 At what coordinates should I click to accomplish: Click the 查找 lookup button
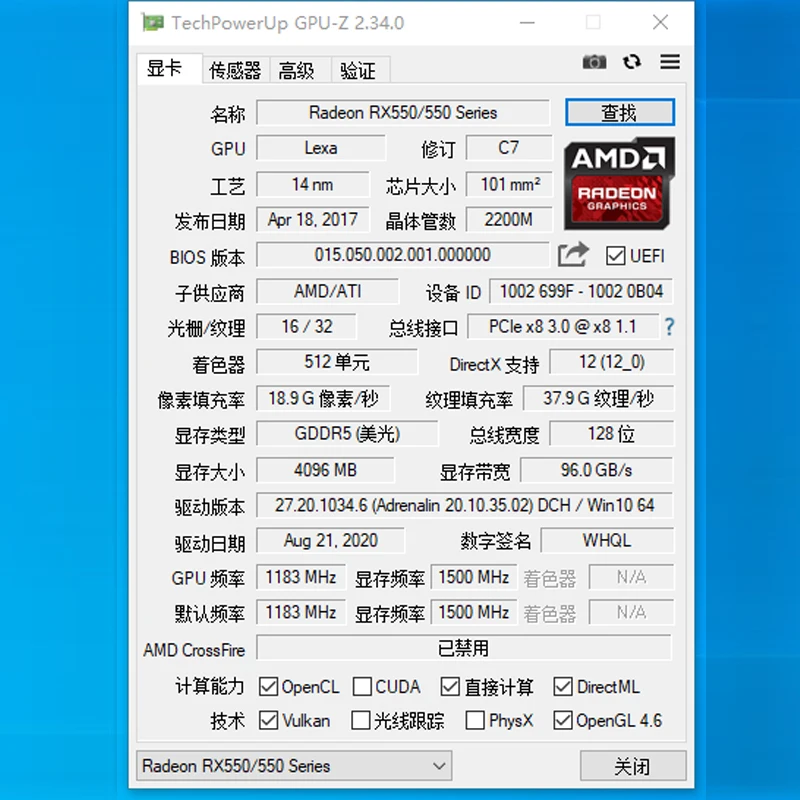click(619, 112)
